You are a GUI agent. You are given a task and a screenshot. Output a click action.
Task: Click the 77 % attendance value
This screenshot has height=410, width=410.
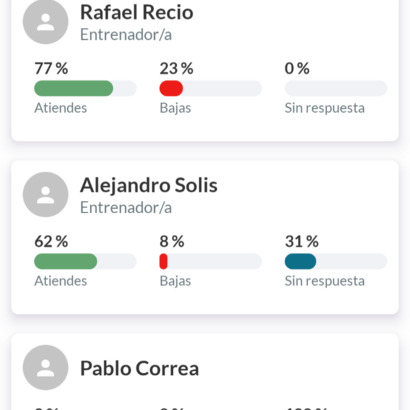click(51, 69)
